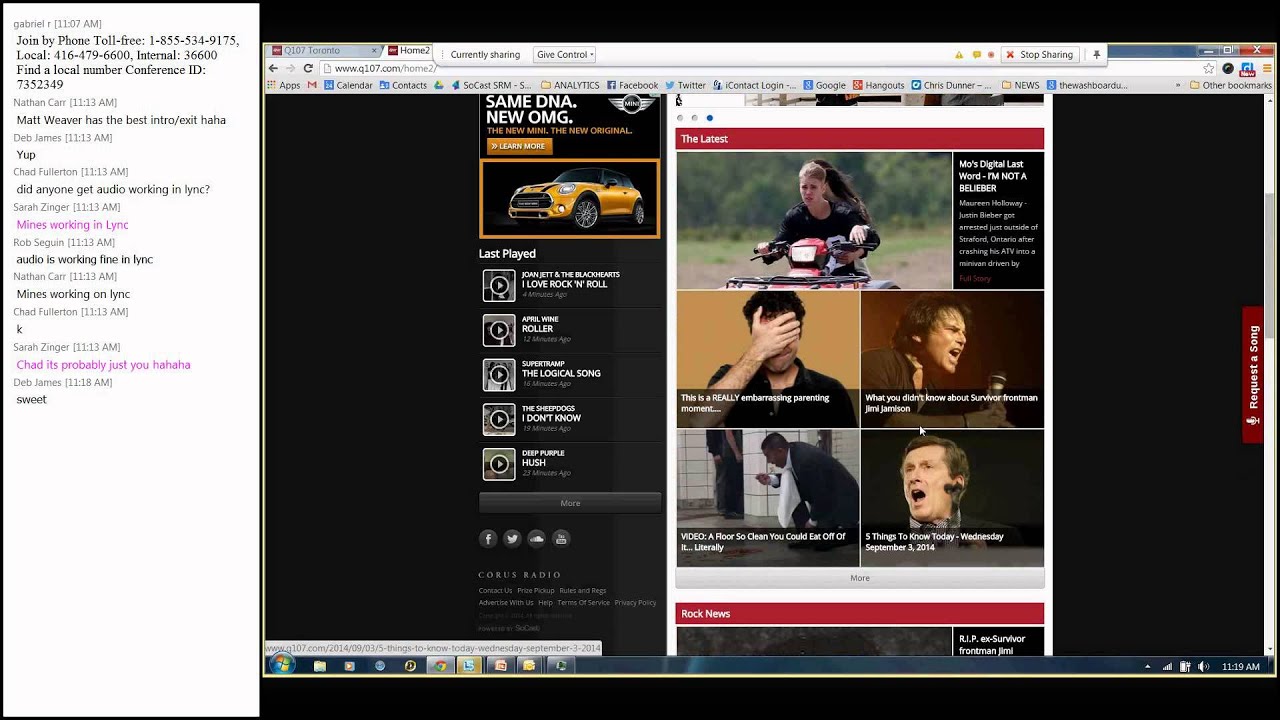Open Chrome from the taskbar
The height and width of the screenshot is (720, 1280).
(x=440, y=666)
